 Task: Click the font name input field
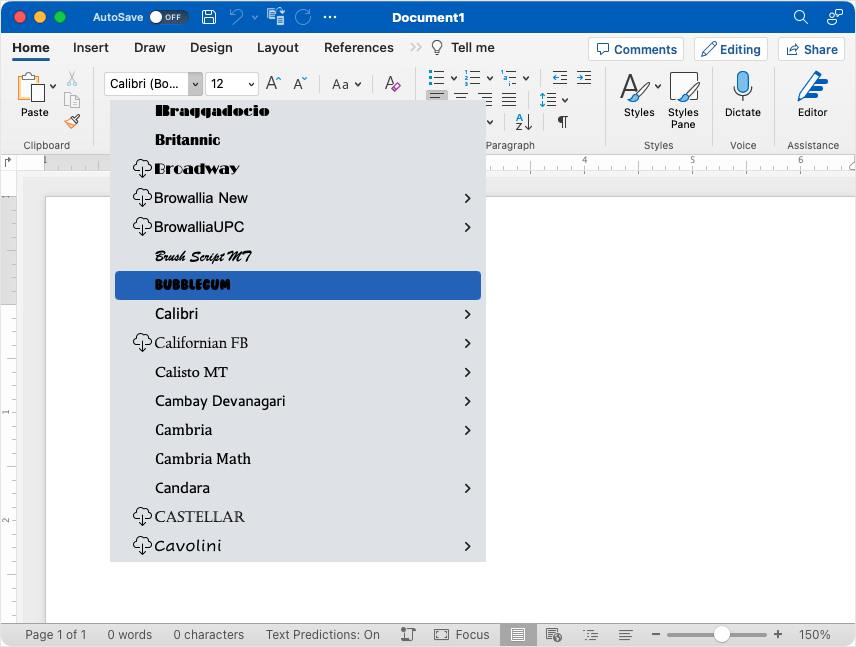146,84
